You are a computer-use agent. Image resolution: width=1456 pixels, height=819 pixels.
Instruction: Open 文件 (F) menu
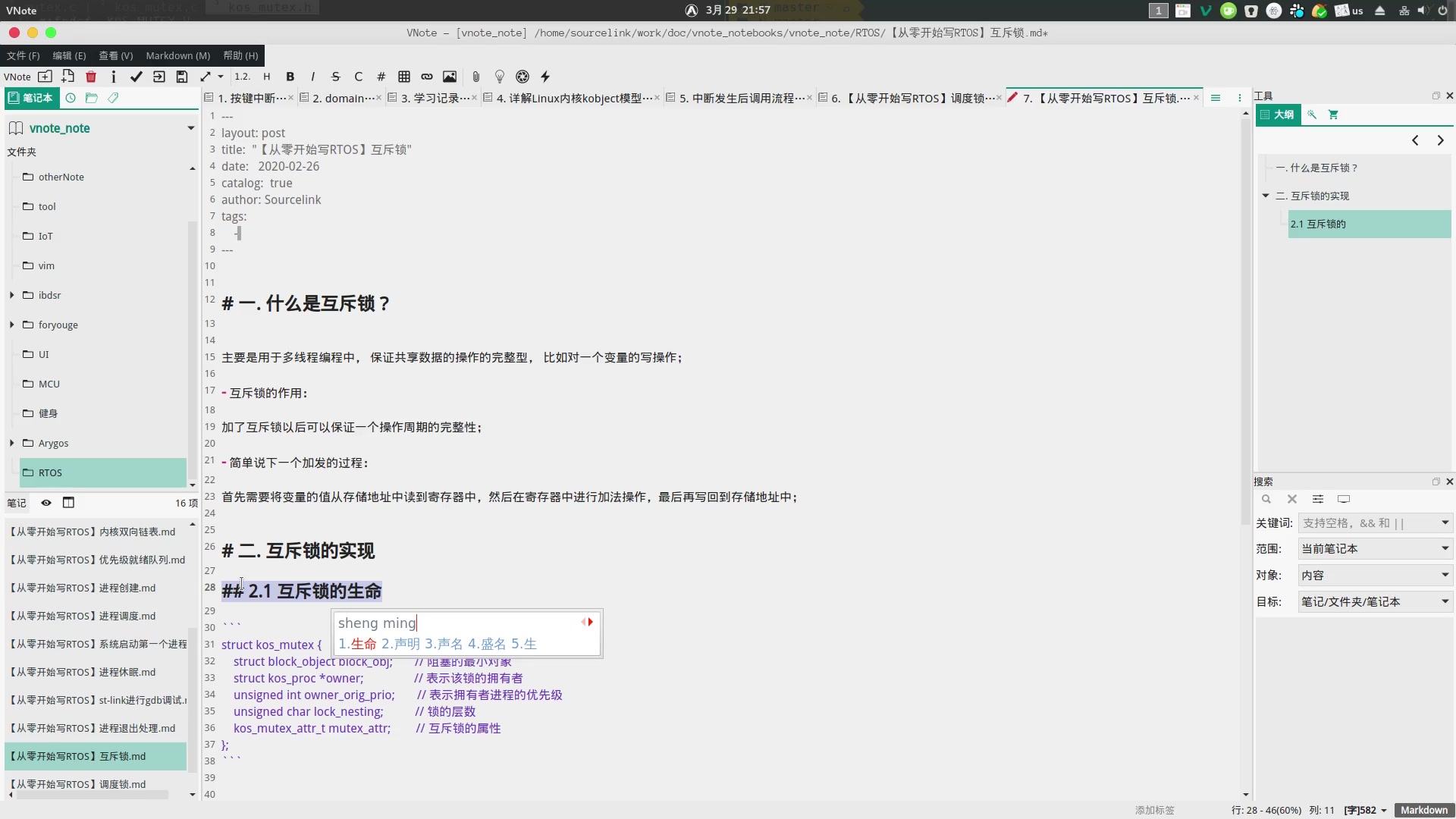point(23,55)
